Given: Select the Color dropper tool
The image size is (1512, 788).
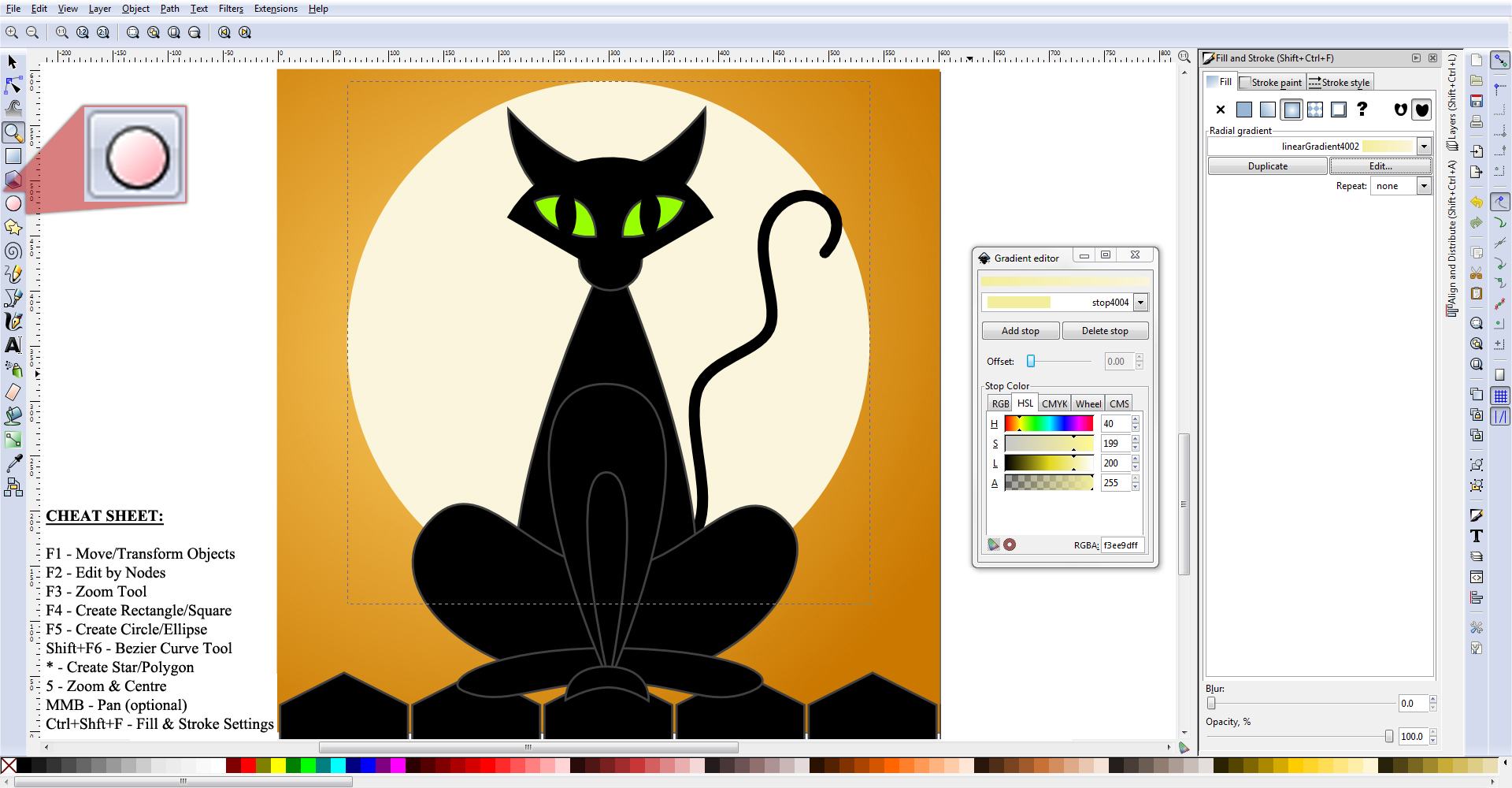Looking at the screenshot, I should coord(13,464).
